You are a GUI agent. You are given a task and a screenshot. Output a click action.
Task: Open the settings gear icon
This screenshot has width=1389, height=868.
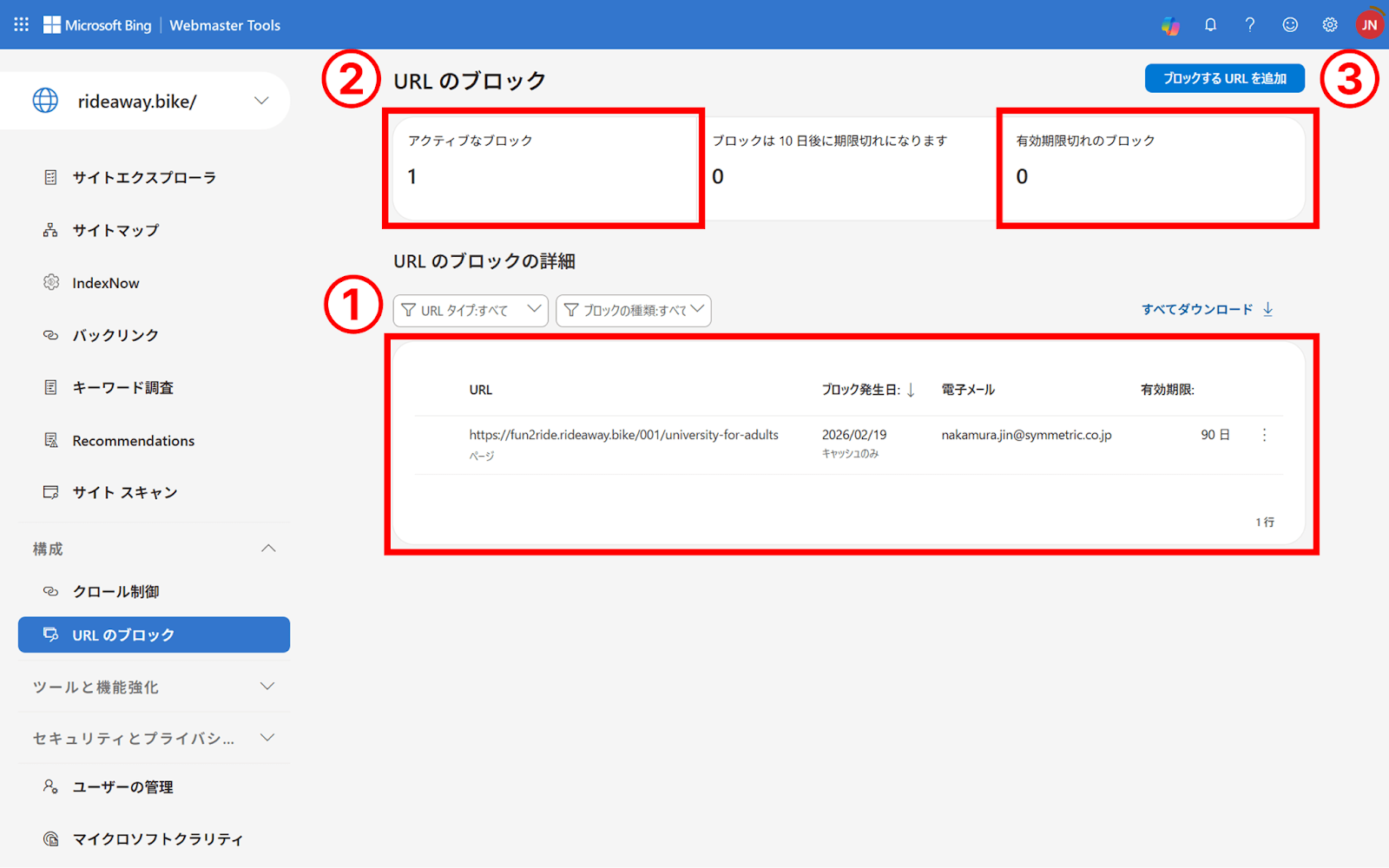coord(1329,25)
